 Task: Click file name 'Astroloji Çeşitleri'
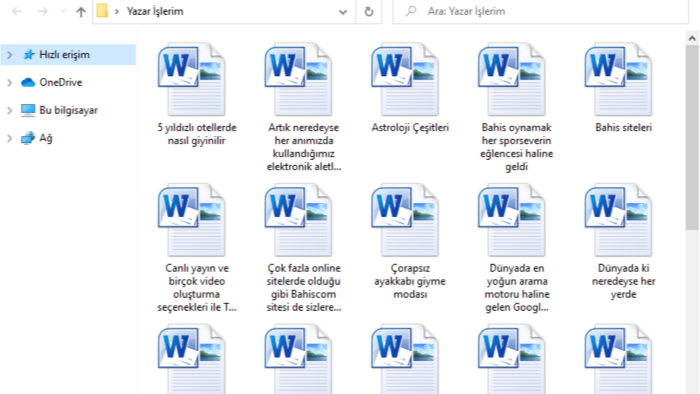click(x=410, y=128)
